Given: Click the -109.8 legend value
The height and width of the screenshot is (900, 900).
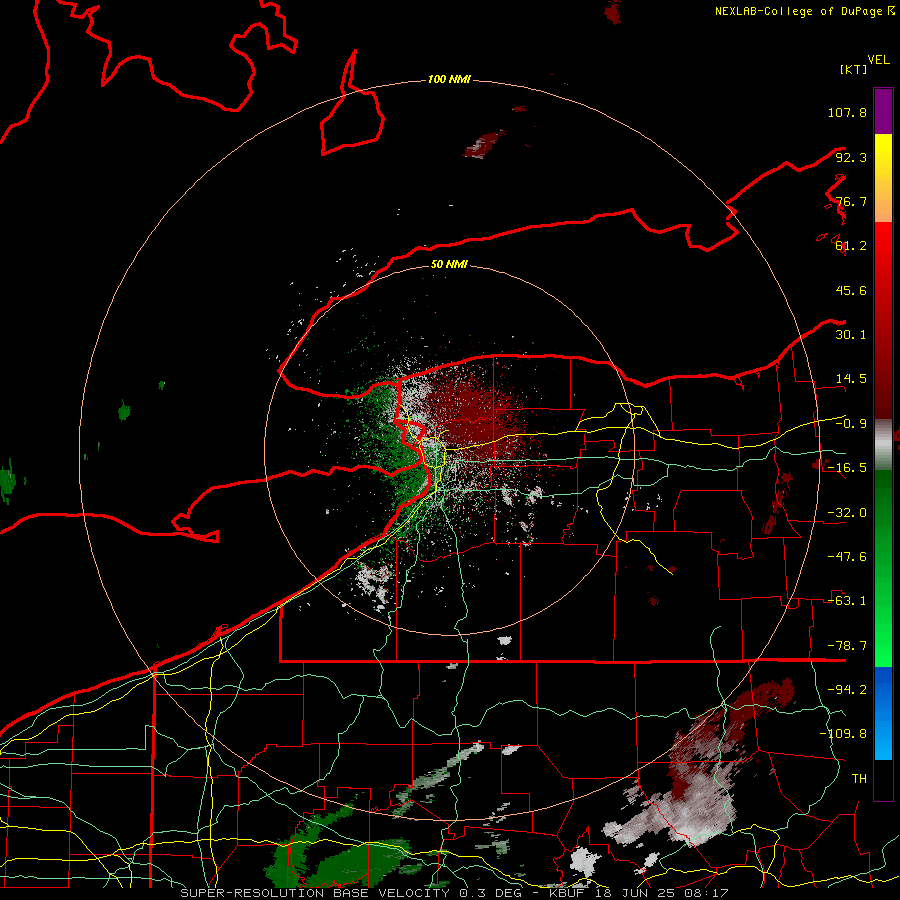Looking at the screenshot, I should [843, 734].
